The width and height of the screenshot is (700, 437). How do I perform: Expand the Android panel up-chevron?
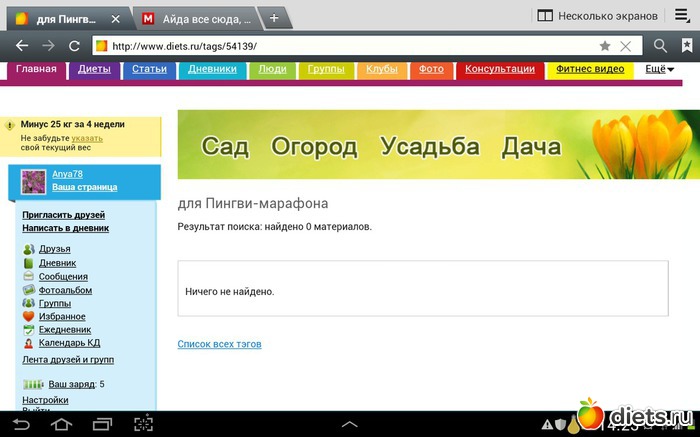click(x=349, y=424)
